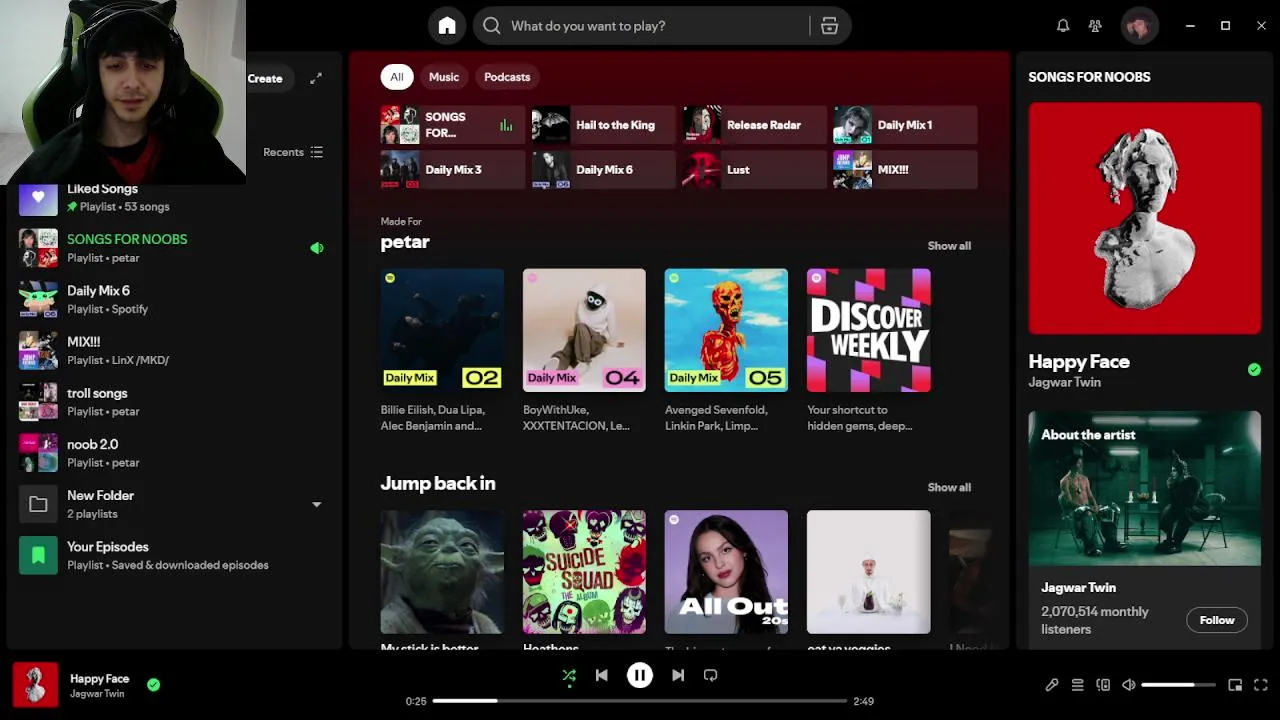Toggle shuffle mode
This screenshot has width=1280, height=720.
569,676
